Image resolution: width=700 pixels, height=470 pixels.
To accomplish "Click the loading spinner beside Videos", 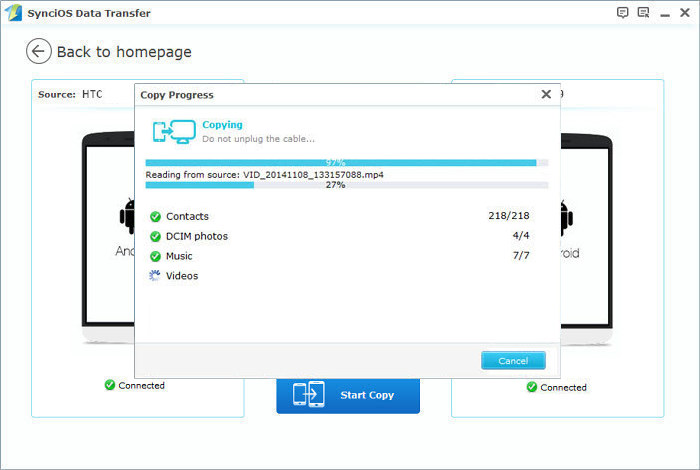I will coord(155,276).
